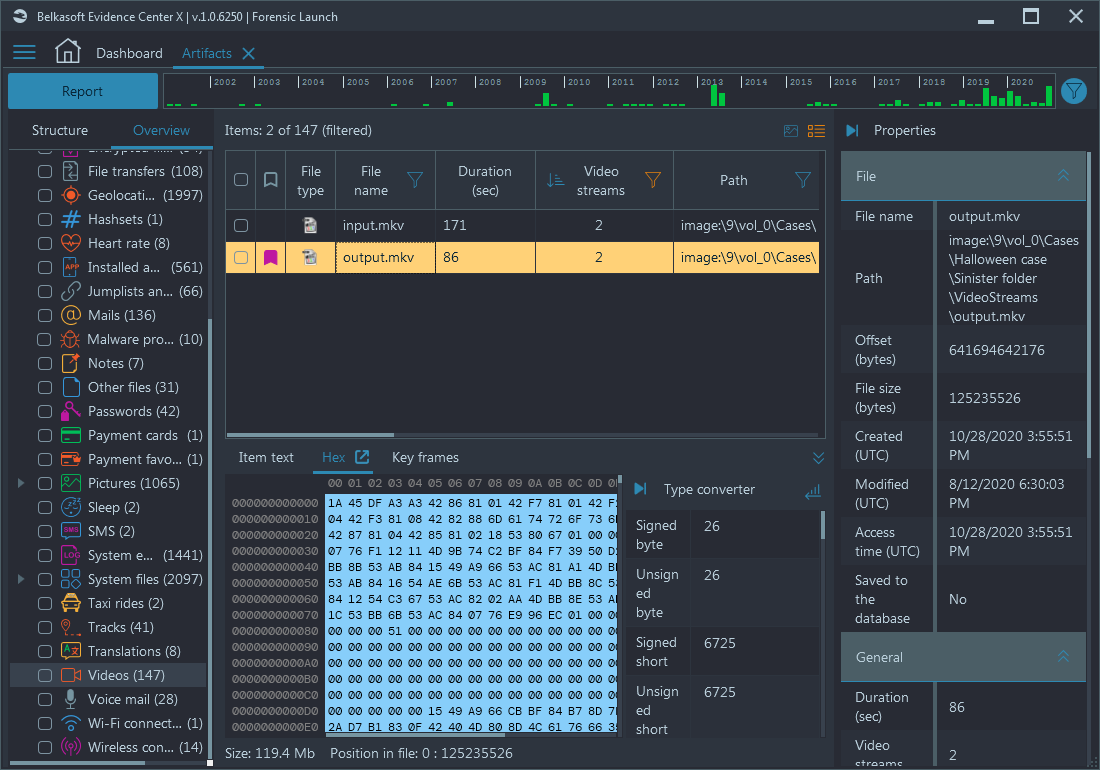Toggle the bookmark on output.mkv row
1100x770 pixels.
pos(270,257)
